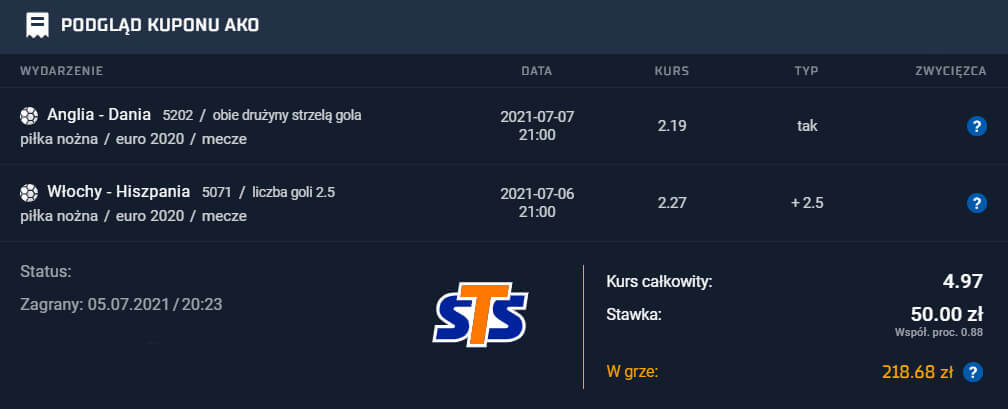Screen dimensions: 1008x409
Task: Open the help icon next to W grze amount
Action: [x=973, y=372]
